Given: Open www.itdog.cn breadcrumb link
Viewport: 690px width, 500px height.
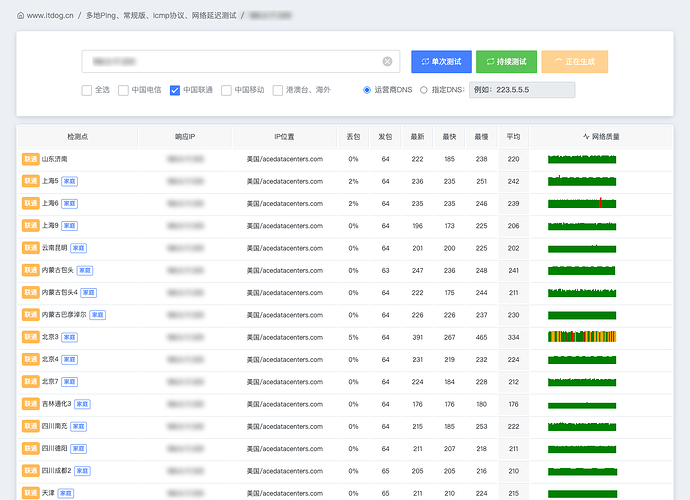Looking at the screenshot, I should click(50, 15).
